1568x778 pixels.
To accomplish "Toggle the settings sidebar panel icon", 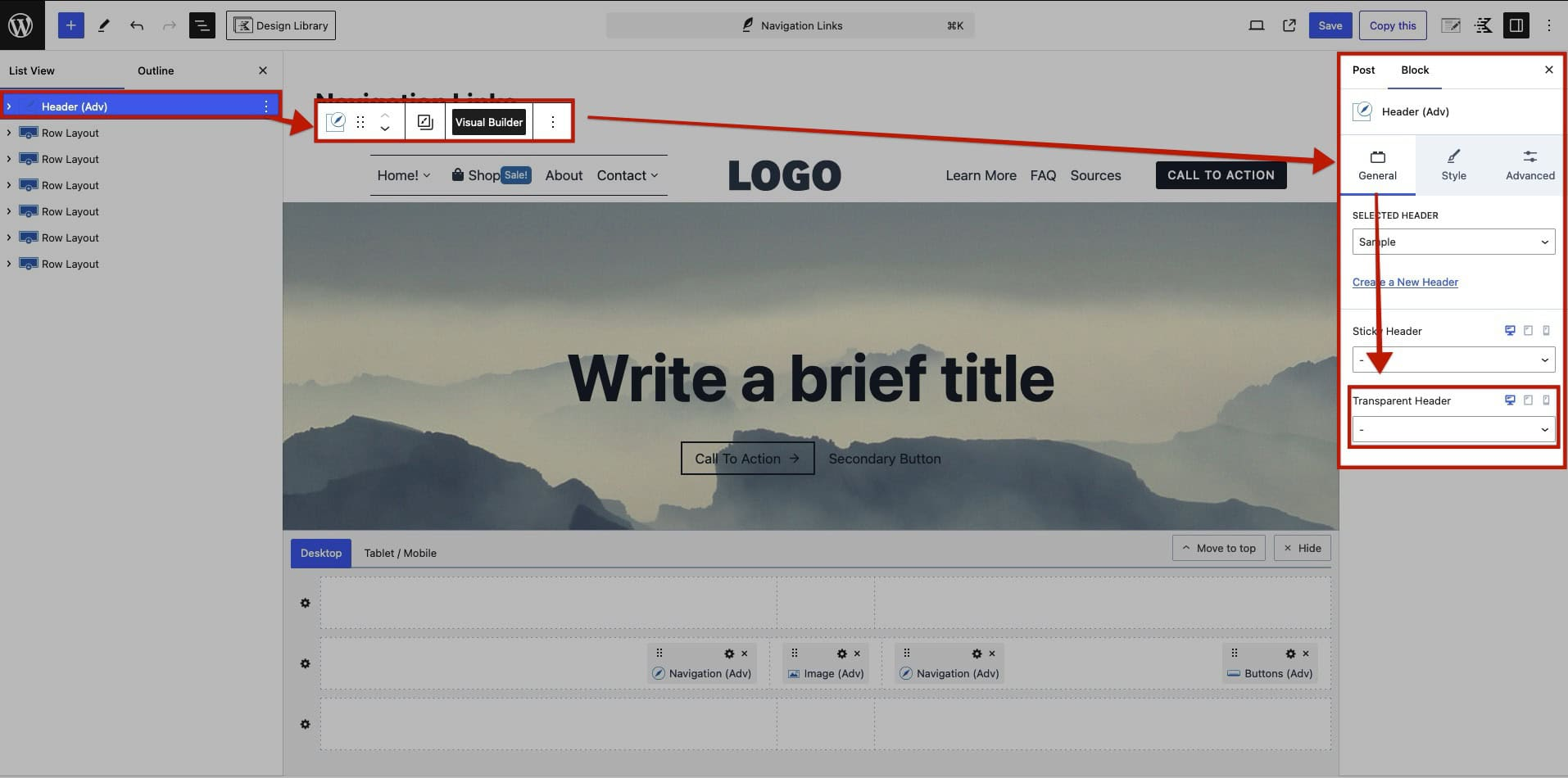I will point(1516,25).
